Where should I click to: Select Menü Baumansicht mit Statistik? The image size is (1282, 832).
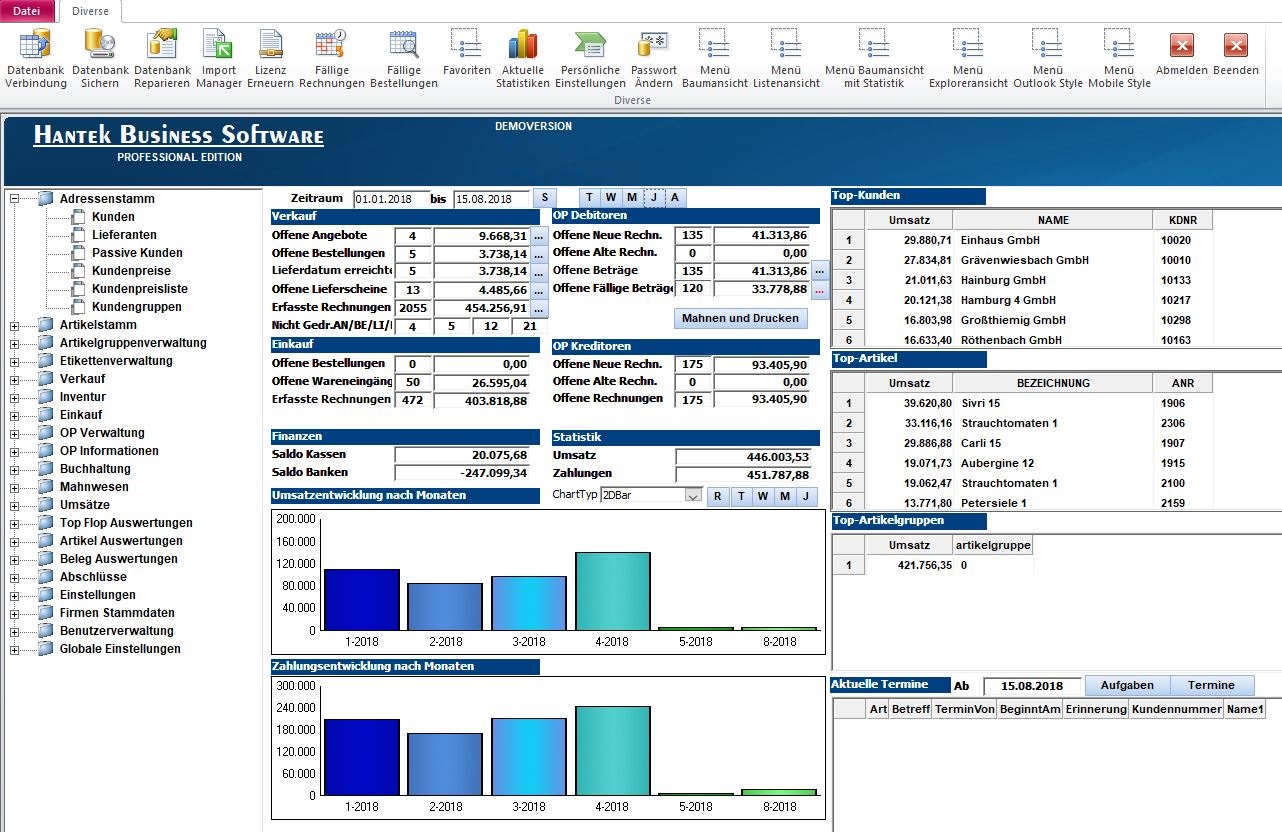point(874,59)
